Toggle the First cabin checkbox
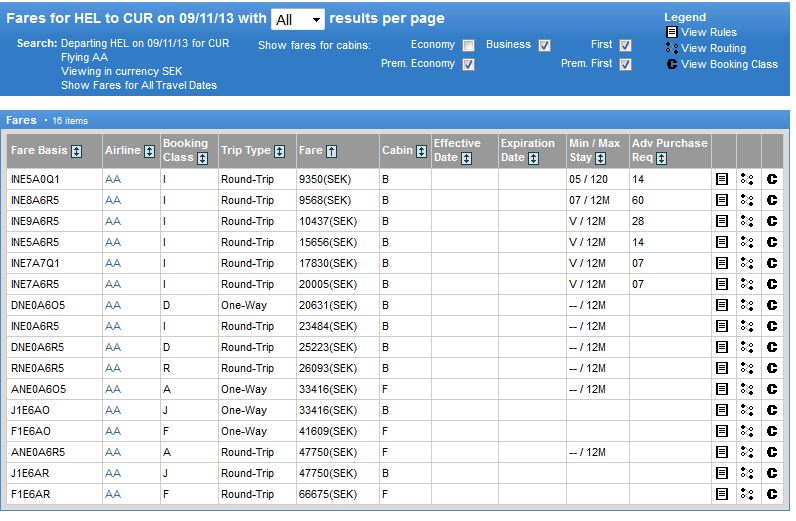The width and height of the screenshot is (796, 521). pyautogui.click(x=625, y=45)
